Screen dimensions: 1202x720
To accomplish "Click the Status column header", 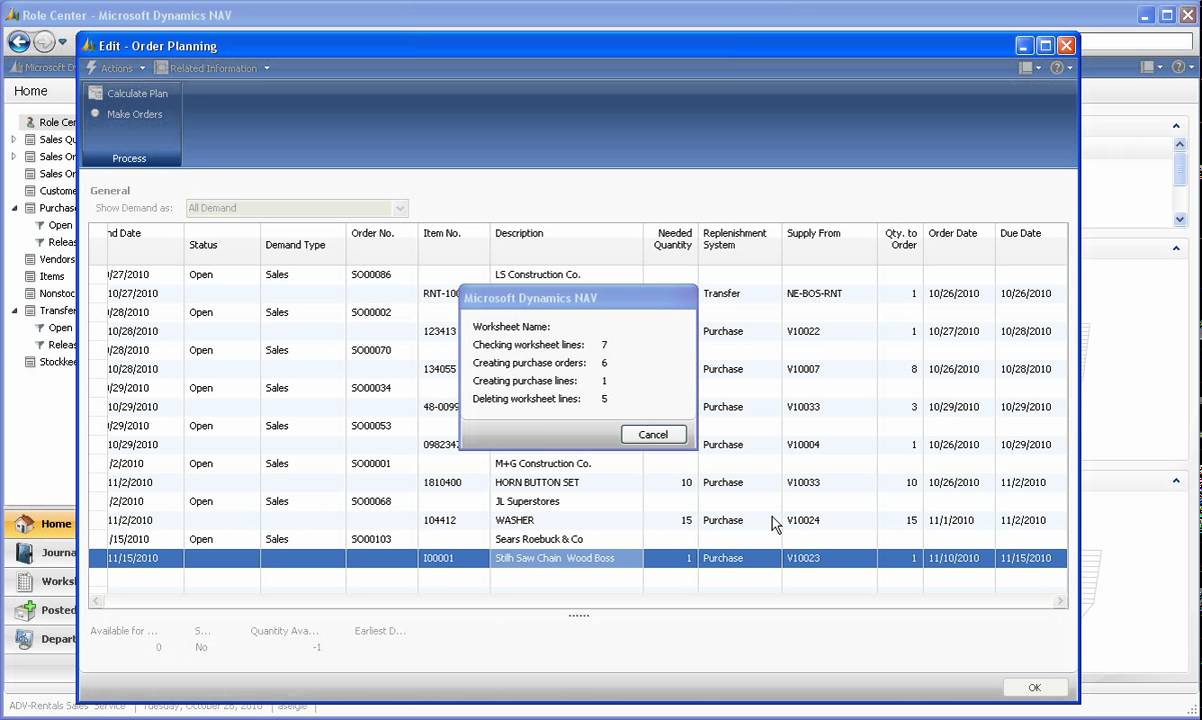I will [222, 245].
